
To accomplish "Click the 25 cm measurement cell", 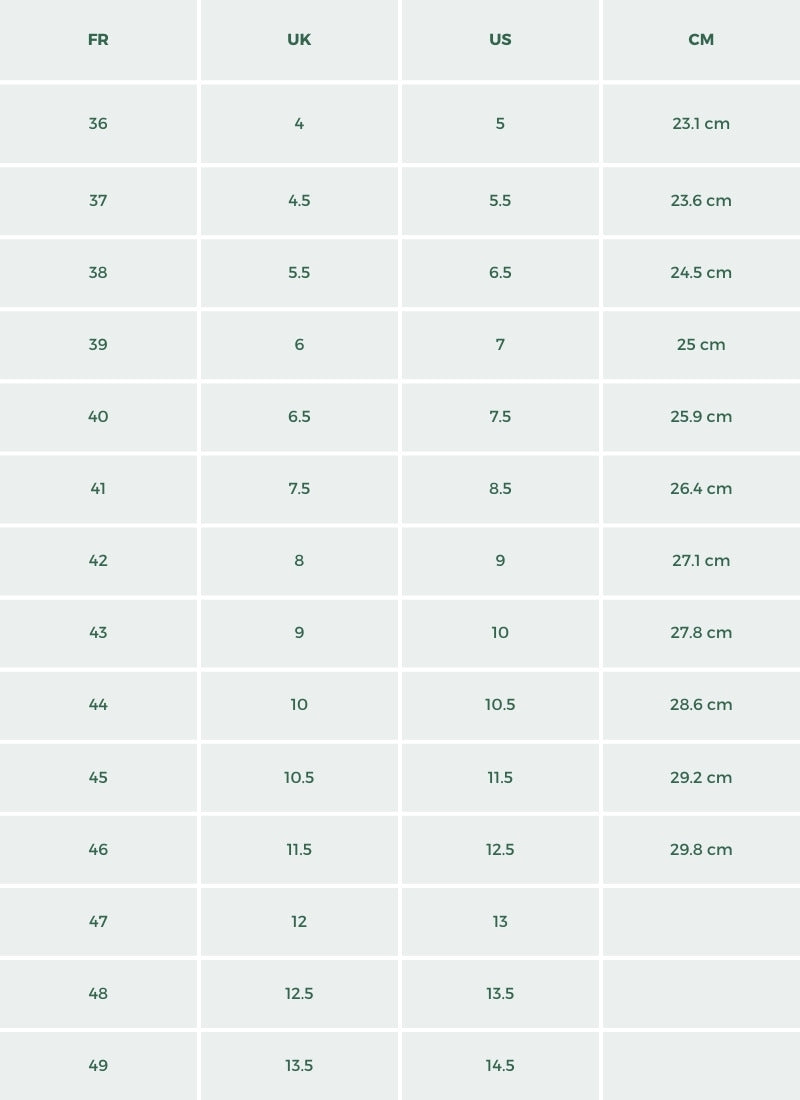I will click(701, 345).
